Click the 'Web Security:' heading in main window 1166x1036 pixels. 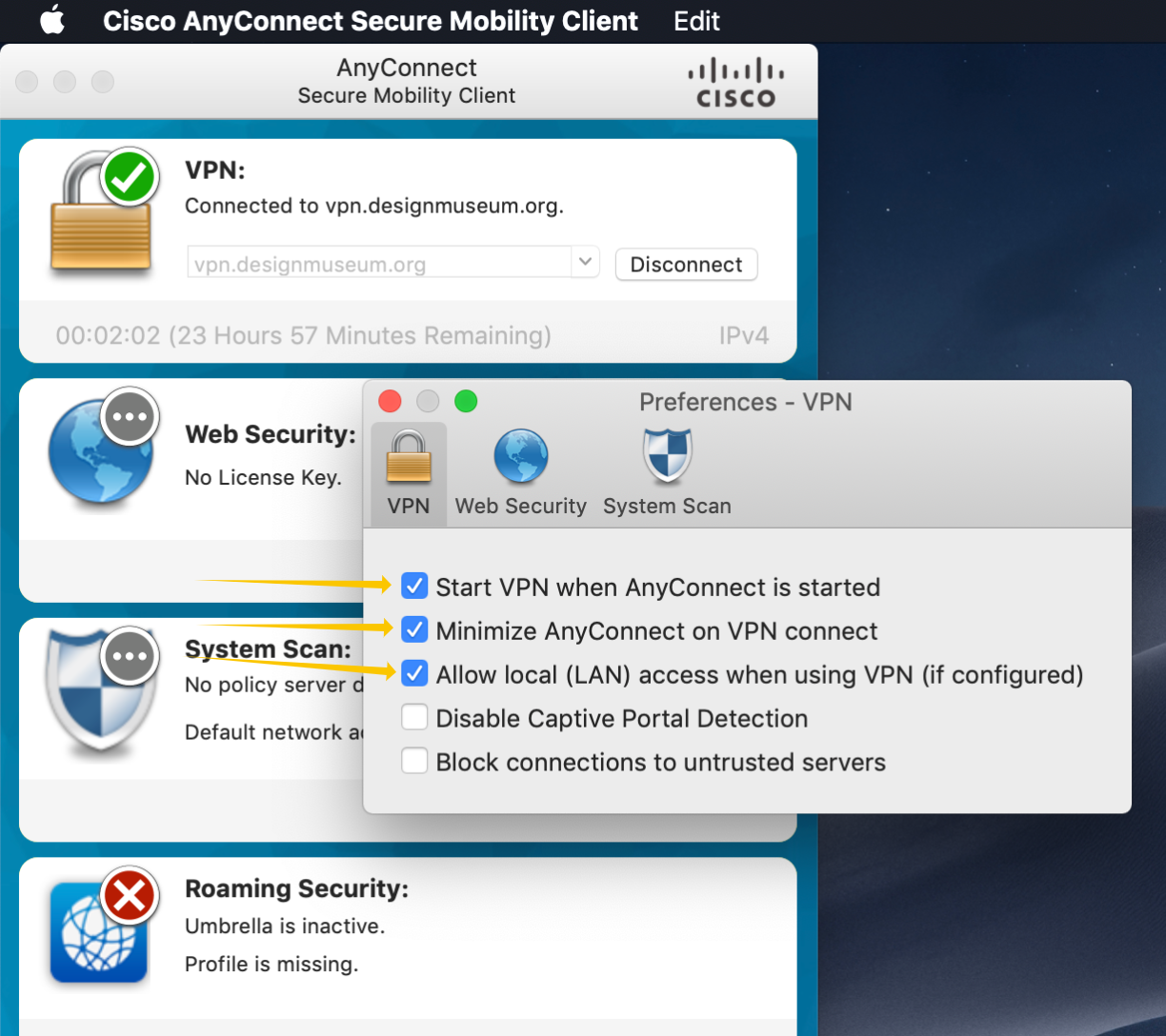pyautogui.click(x=271, y=434)
